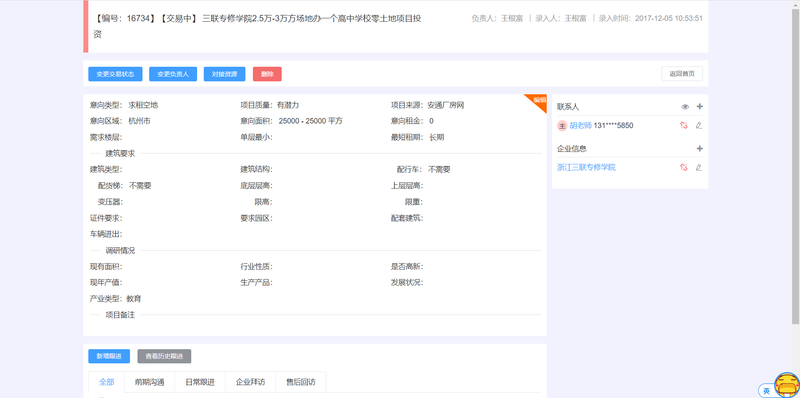
Task: Click the value 杭州市
Action: (139, 121)
